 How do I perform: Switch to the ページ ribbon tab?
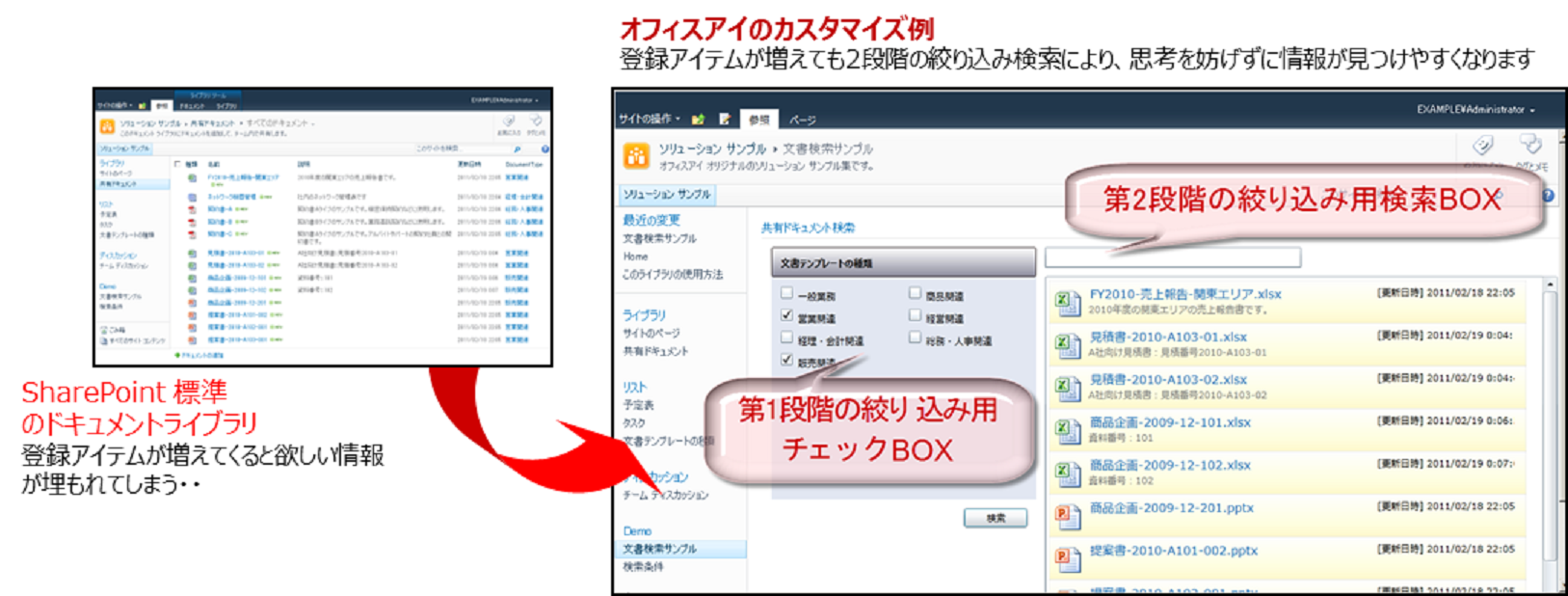coord(802,120)
